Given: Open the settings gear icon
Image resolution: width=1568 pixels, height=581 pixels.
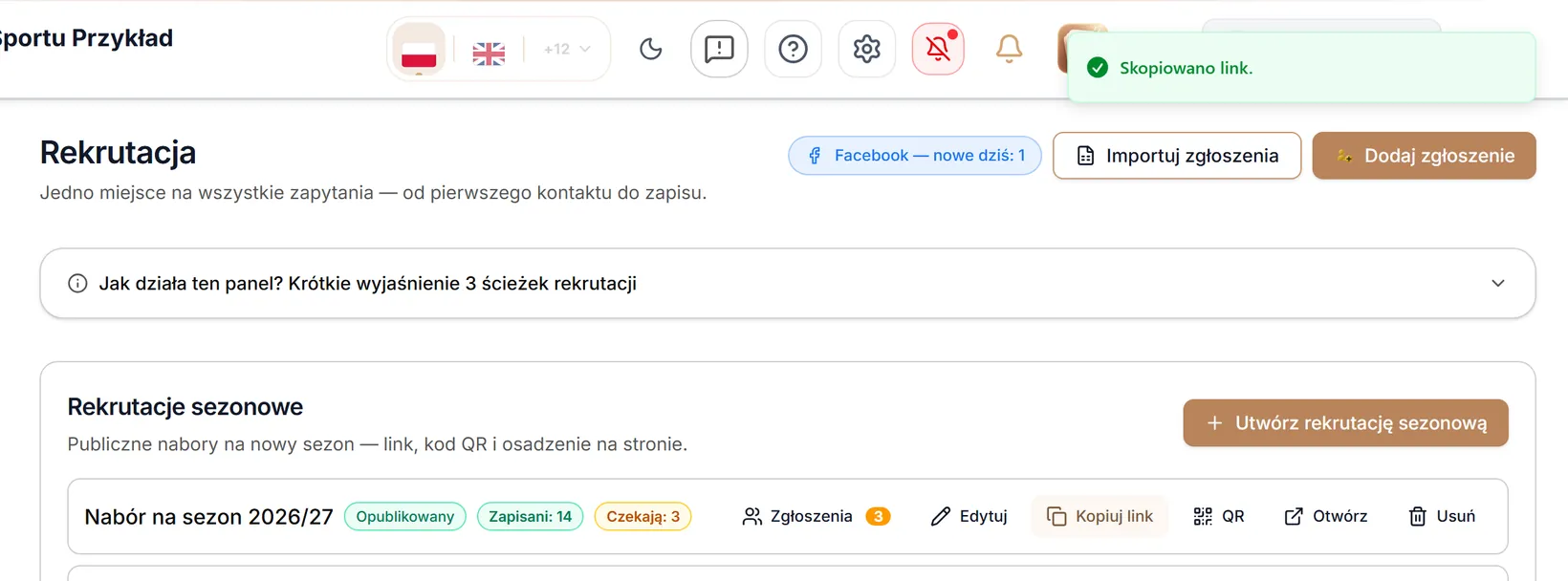Looking at the screenshot, I should point(866,49).
